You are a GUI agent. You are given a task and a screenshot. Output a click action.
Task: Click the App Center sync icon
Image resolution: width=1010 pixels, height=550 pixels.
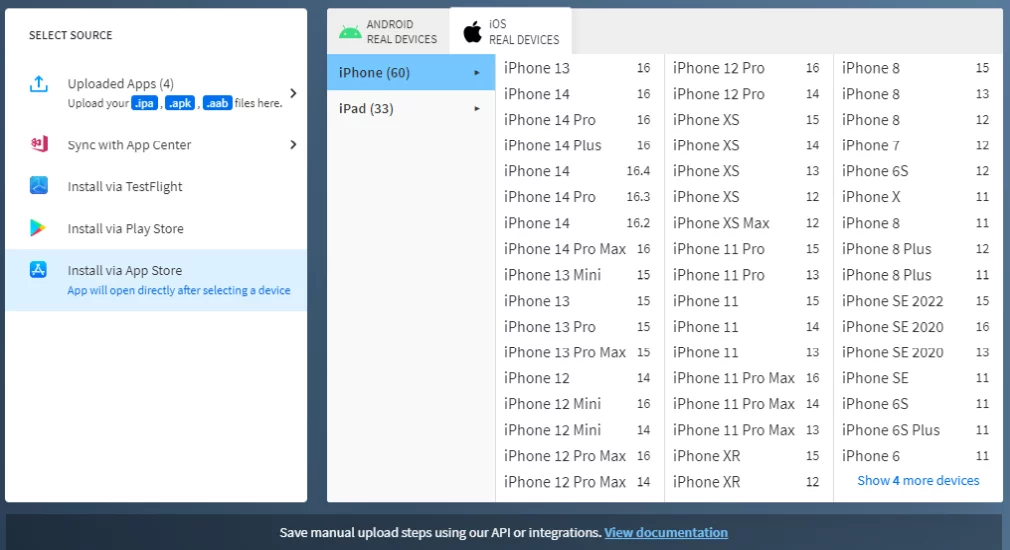(39, 144)
